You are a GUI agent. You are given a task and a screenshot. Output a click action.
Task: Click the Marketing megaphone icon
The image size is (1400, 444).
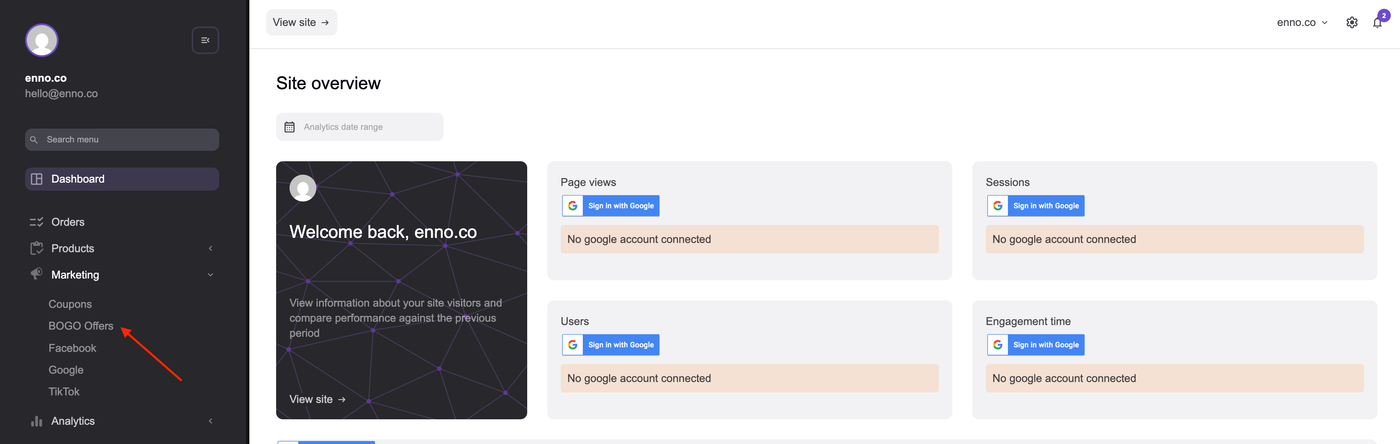click(x=37, y=274)
